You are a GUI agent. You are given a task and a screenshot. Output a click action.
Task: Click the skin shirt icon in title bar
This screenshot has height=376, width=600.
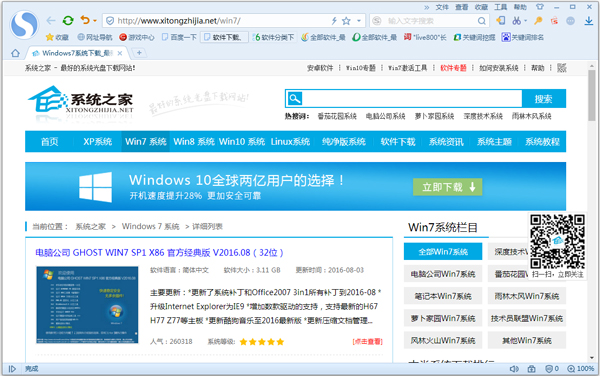(540, 7)
